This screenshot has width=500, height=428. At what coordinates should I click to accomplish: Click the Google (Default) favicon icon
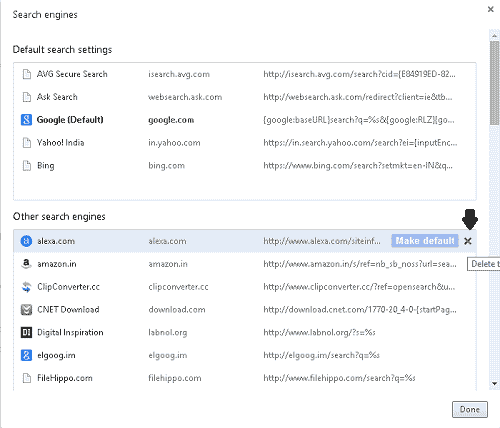click(x=26, y=120)
